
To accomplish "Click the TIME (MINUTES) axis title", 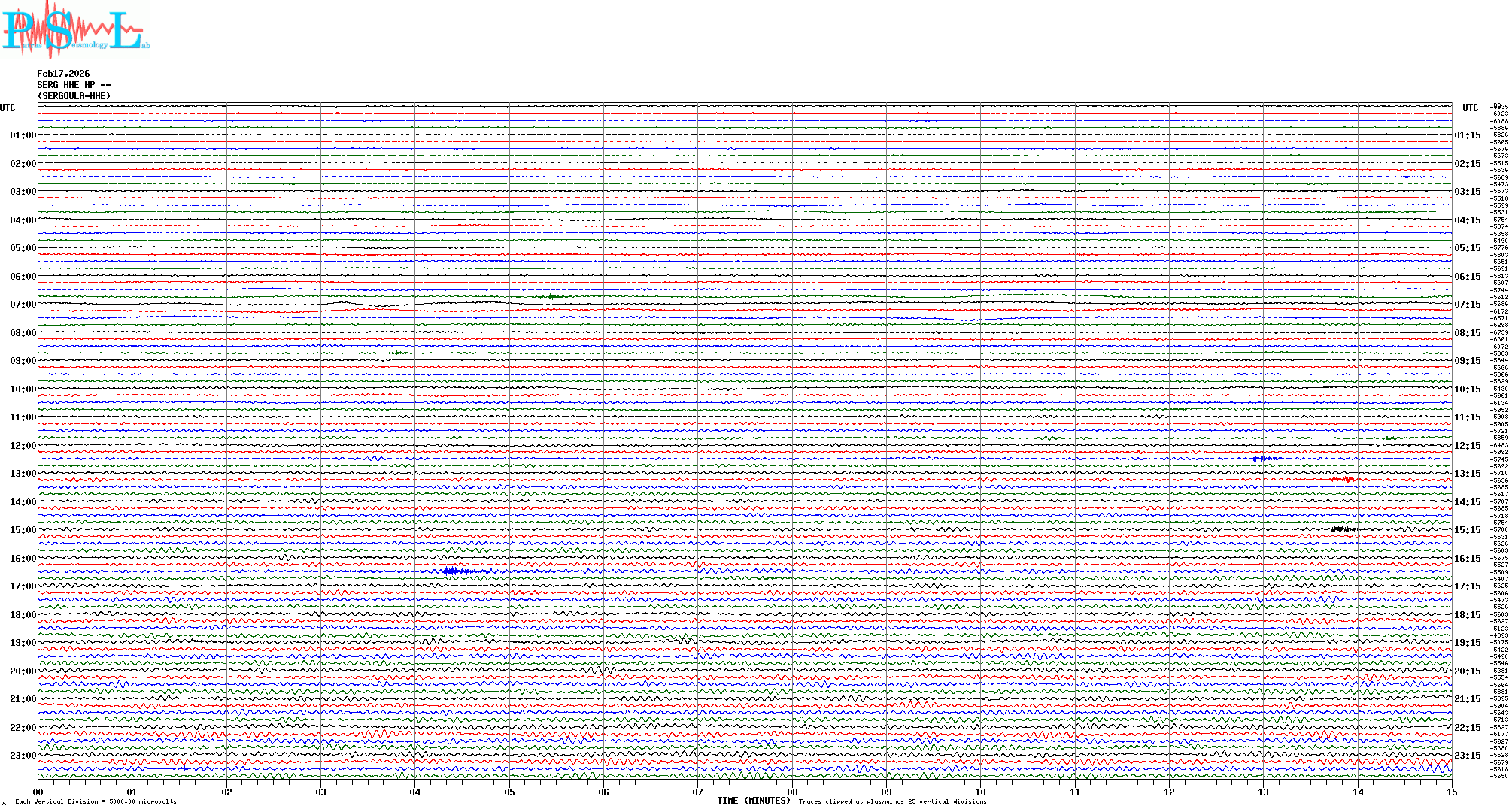I will point(753,801).
